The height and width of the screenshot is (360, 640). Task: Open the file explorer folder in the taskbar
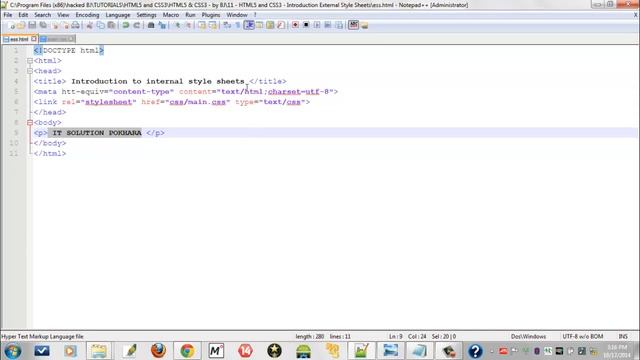tap(98, 351)
